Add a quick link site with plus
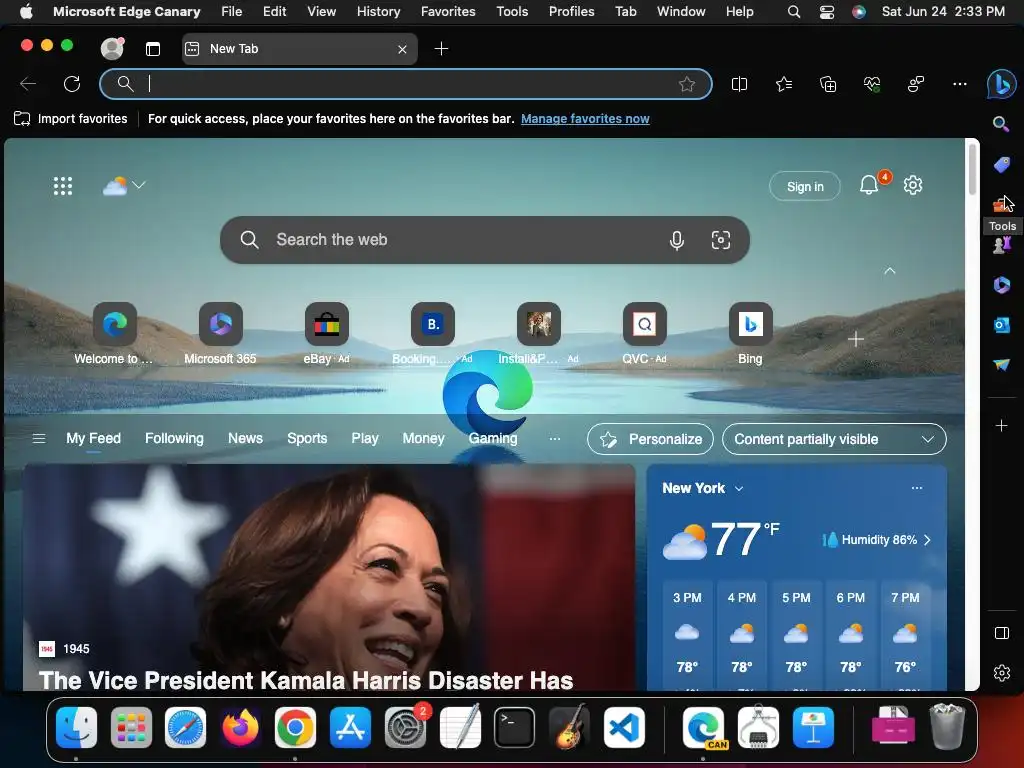This screenshot has width=1024, height=768. (856, 339)
